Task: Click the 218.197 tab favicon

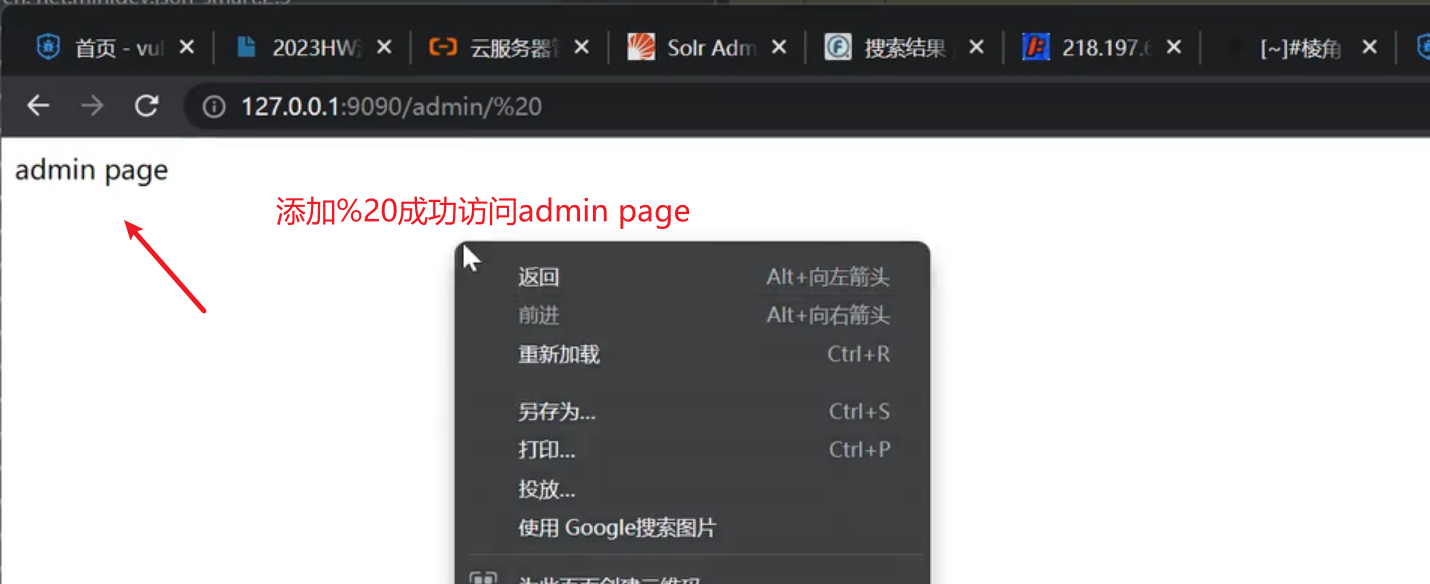Action: 1035,48
